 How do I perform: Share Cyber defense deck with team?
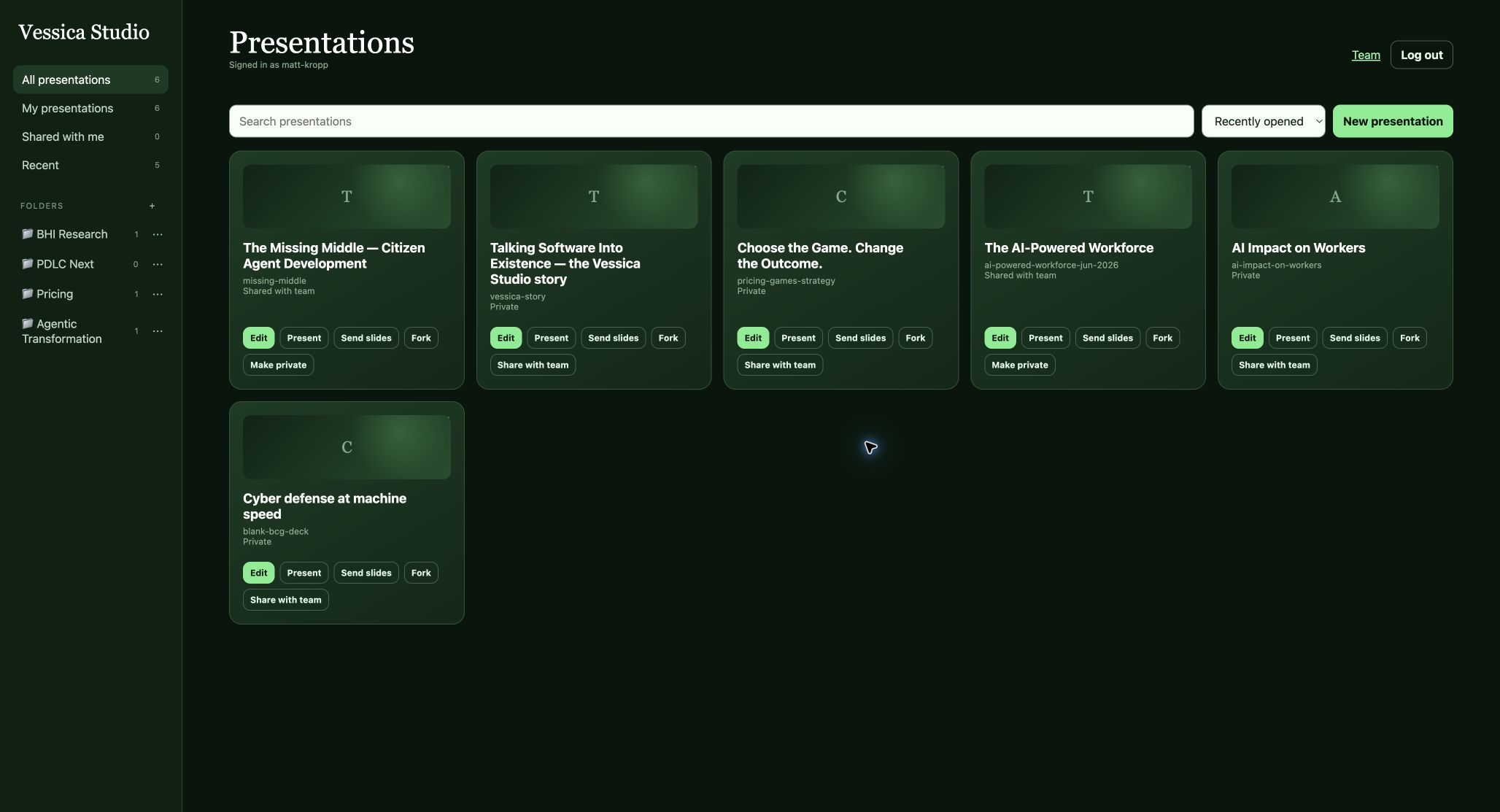(x=286, y=600)
